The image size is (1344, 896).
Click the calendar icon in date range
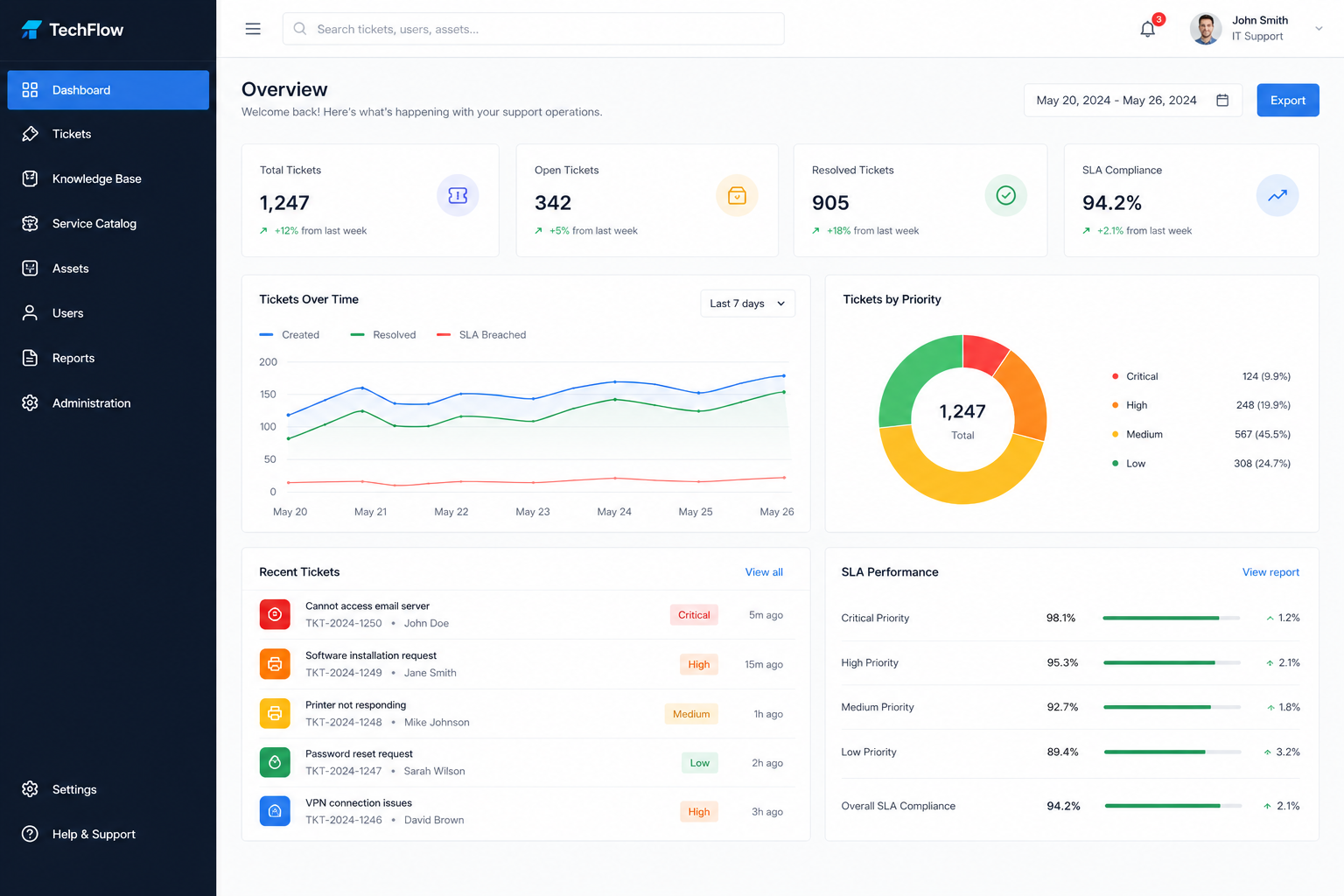point(1222,101)
